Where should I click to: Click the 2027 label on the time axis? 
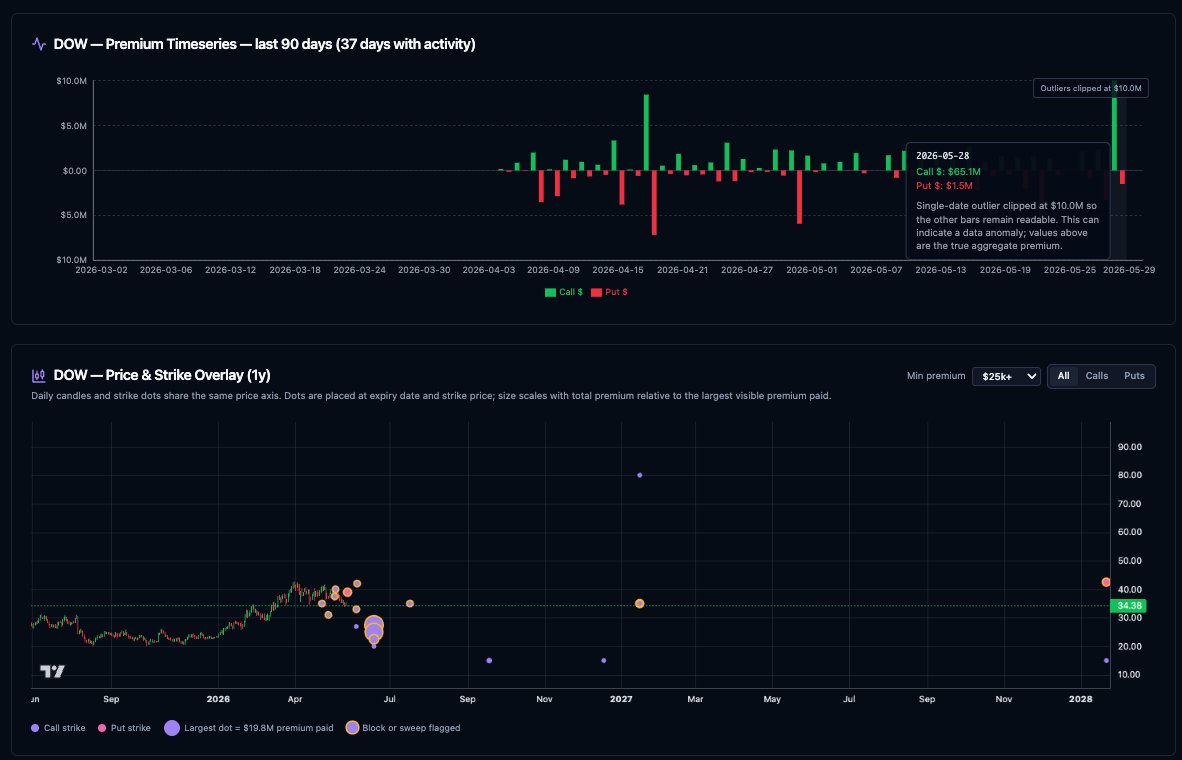pyautogui.click(x=621, y=699)
